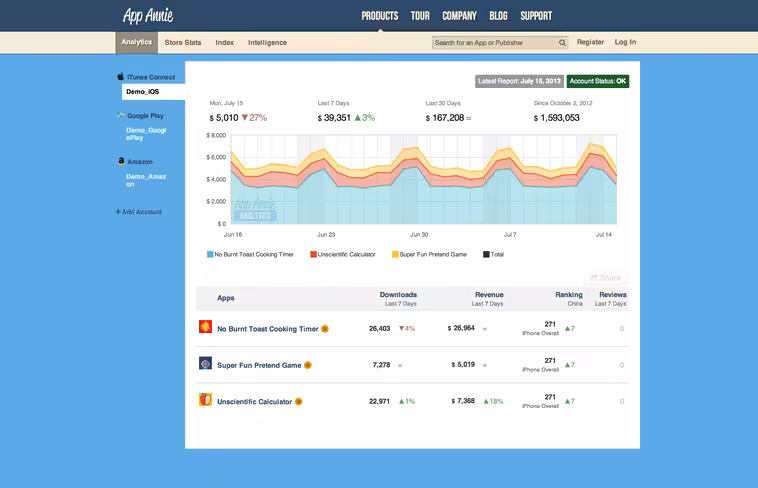Click the plus icon of Add Account
Image resolution: width=758 pixels, height=488 pixels.
click(x=118, y=212)
